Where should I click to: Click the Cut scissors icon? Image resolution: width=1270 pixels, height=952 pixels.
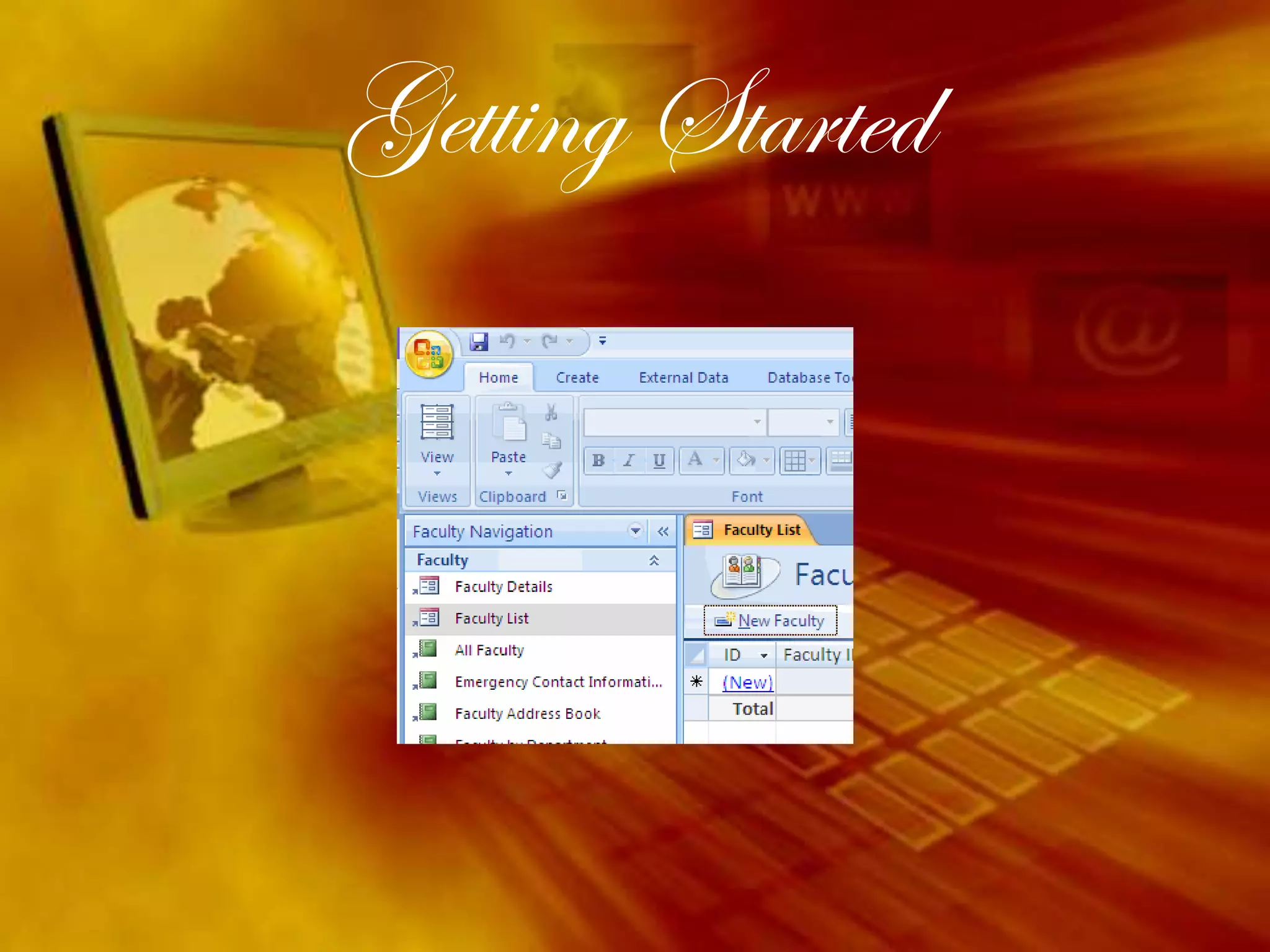tap(551, 413)
